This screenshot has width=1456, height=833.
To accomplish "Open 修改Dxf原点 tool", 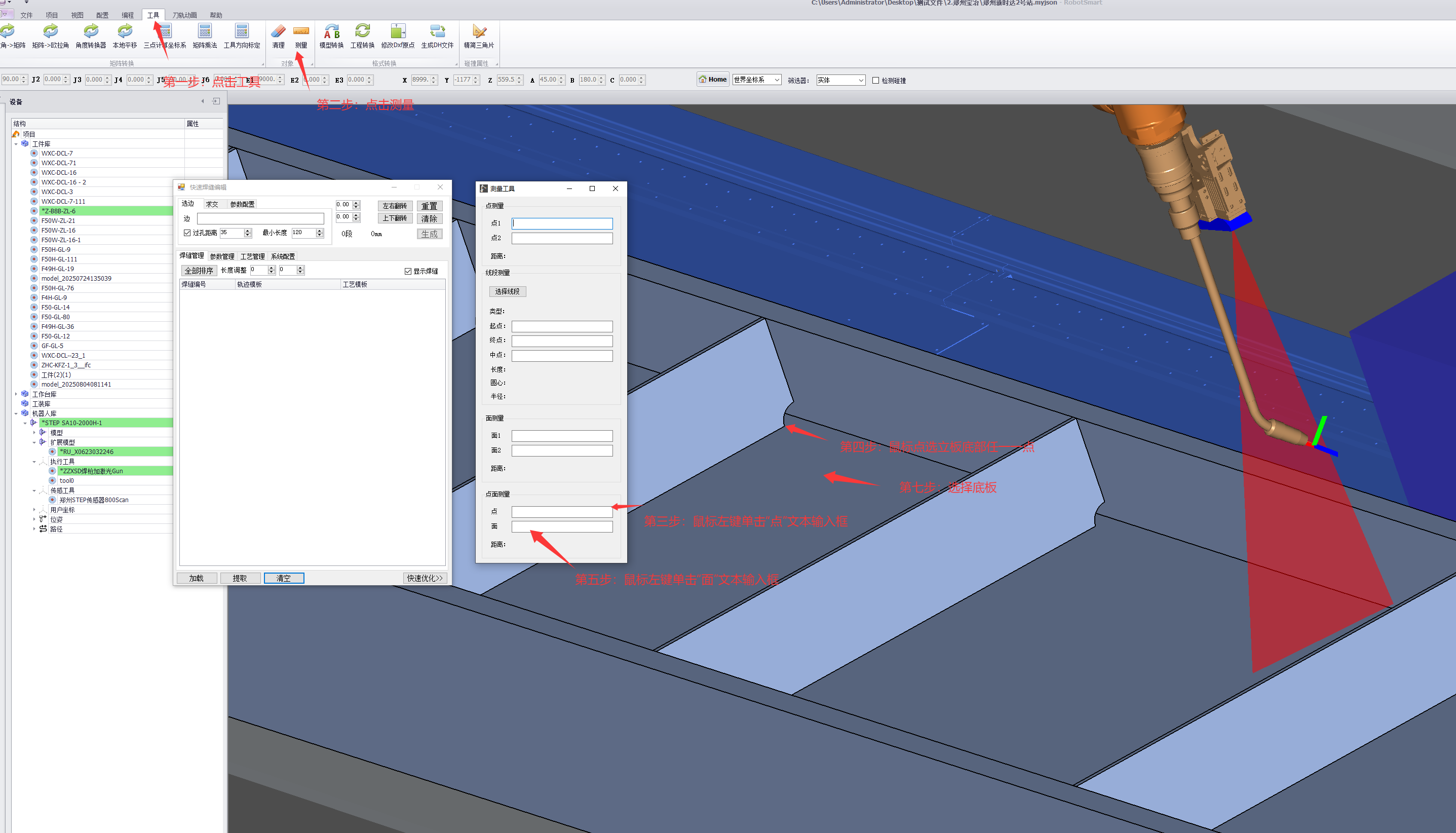I will (x=398, y=32).
